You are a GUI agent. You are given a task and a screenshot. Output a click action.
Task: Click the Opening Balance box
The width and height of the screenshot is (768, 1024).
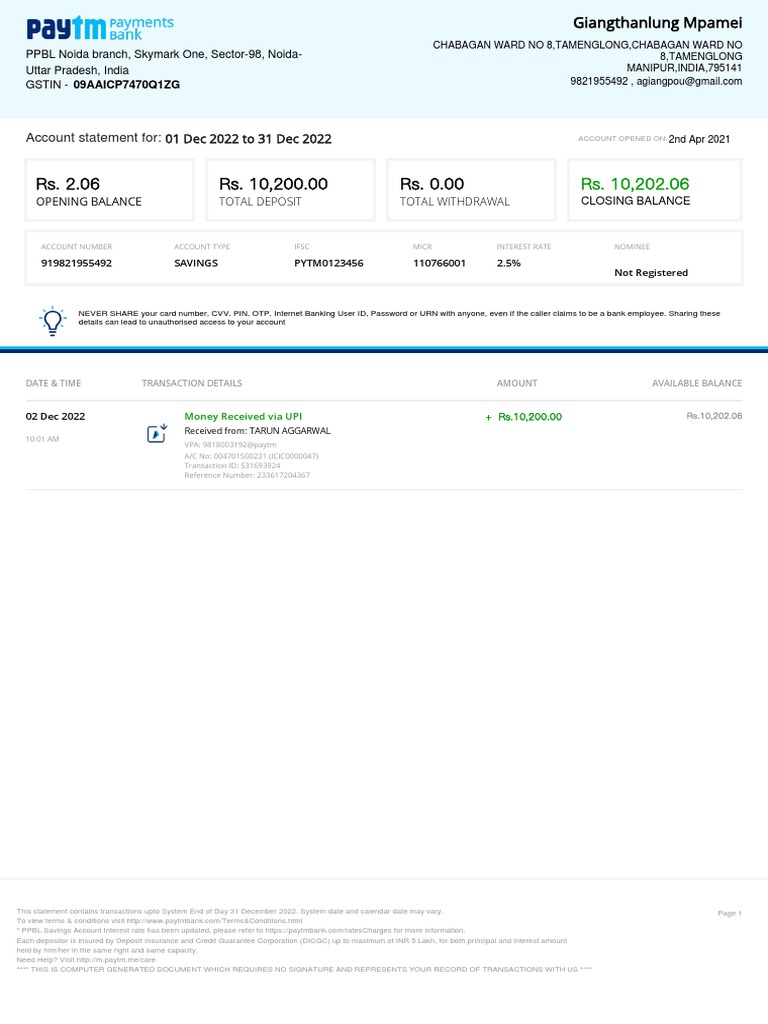(x=109, y=190)
